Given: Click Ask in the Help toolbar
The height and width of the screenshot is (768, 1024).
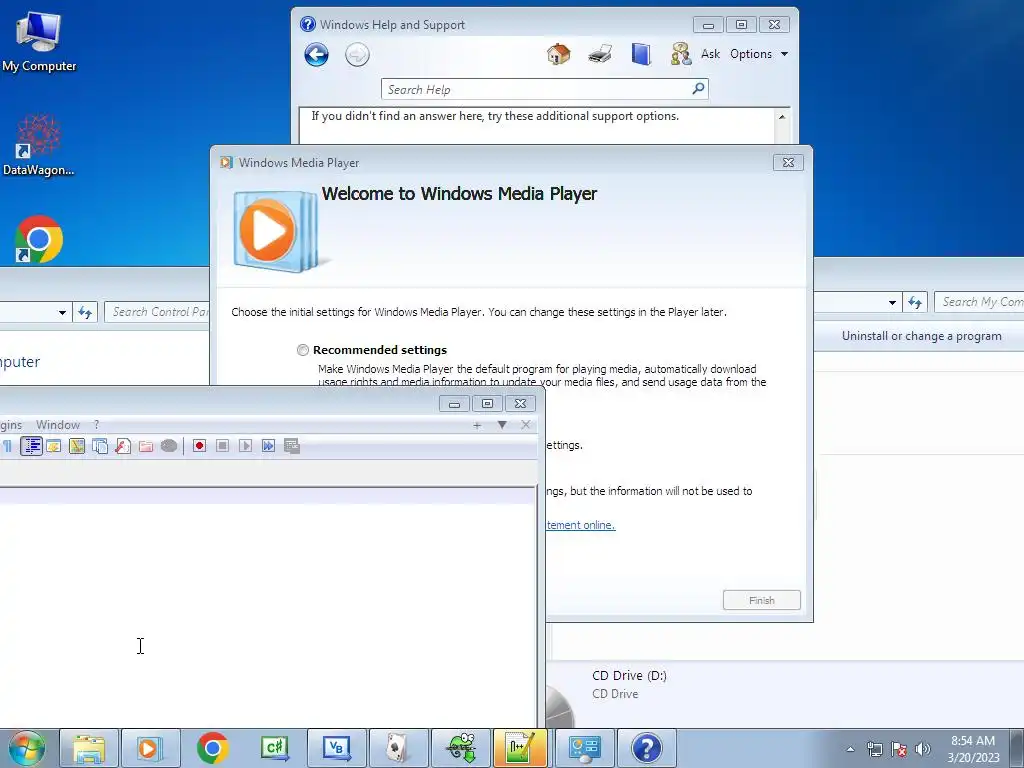Looking at the screenshot, I should (711, 54).
